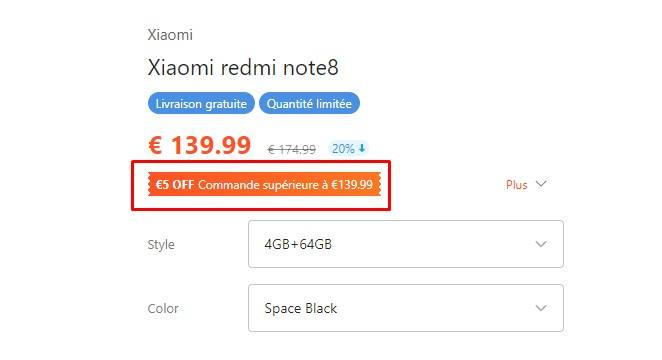
Task: Click the chevron icon in the Style box
Action: pos(541,244)
